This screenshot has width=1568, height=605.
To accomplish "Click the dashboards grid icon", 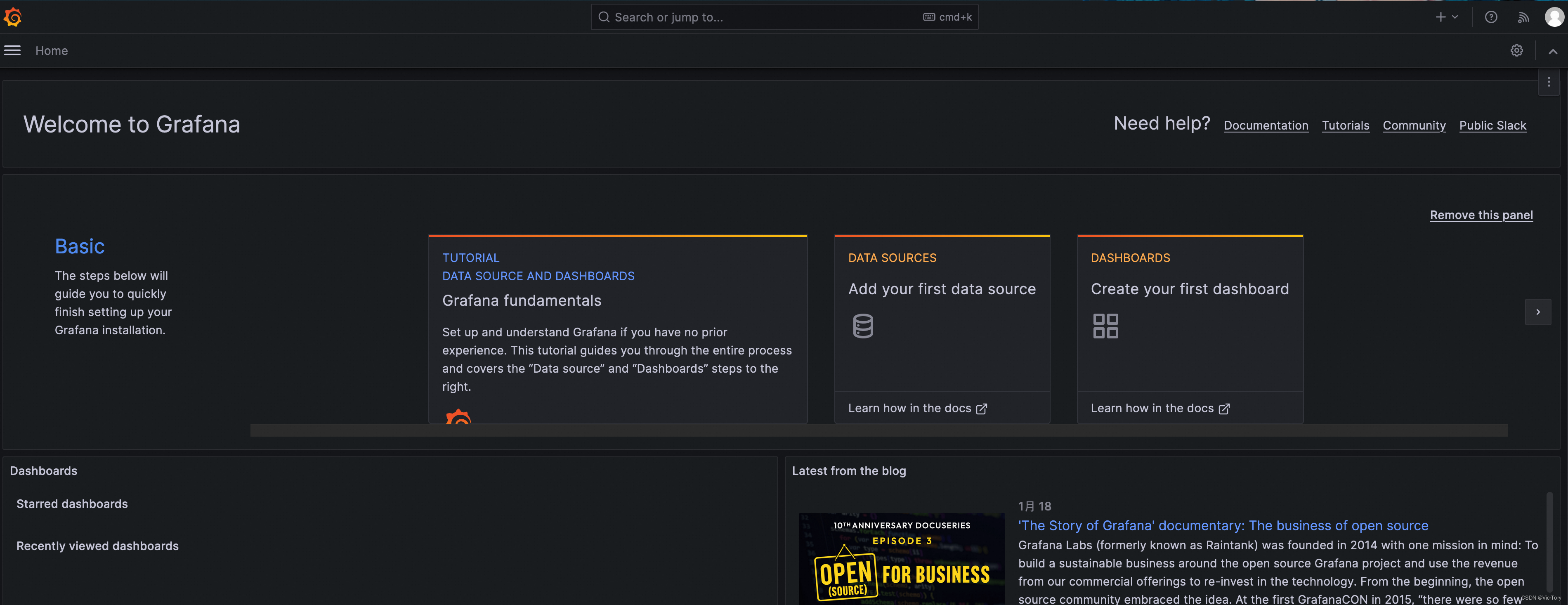I will click(x=1105, y=326).
